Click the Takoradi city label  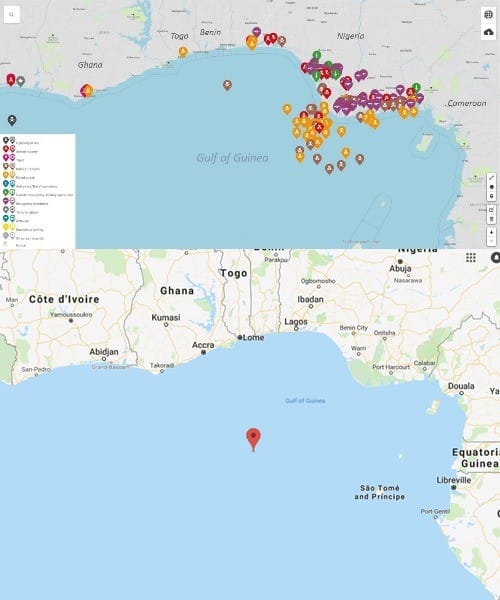tap(162, 365)
